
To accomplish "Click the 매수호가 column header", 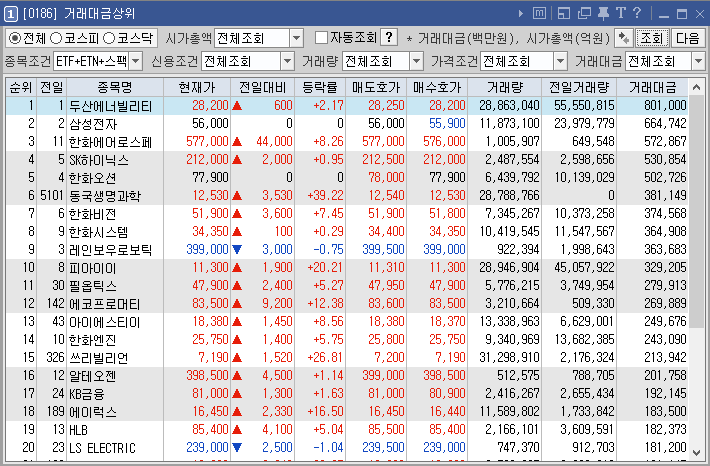I will [437, 87].
